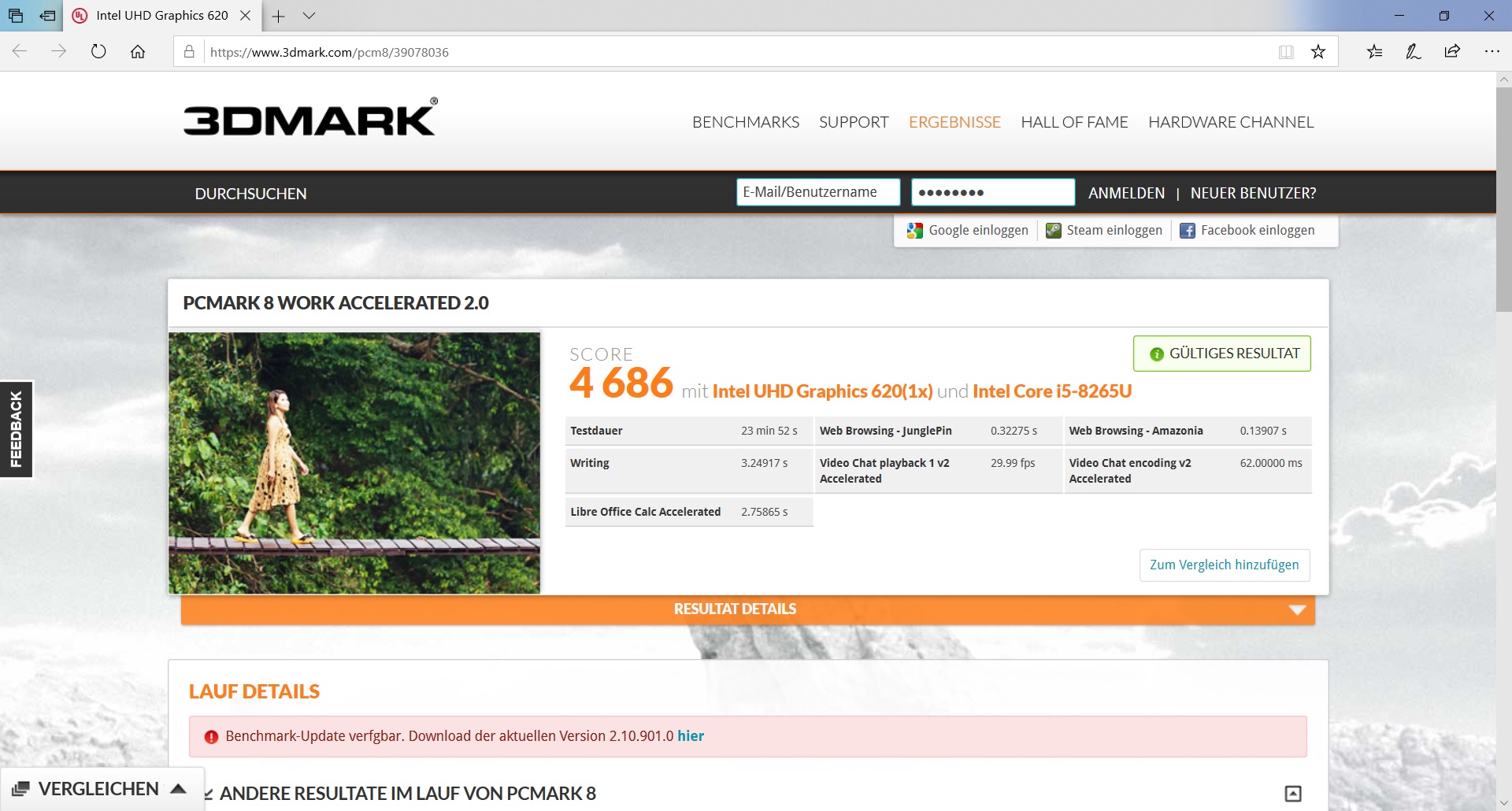Click the scrollbar up arrow
Screen dimensions: 1512x811
(x=1504, y=80)
